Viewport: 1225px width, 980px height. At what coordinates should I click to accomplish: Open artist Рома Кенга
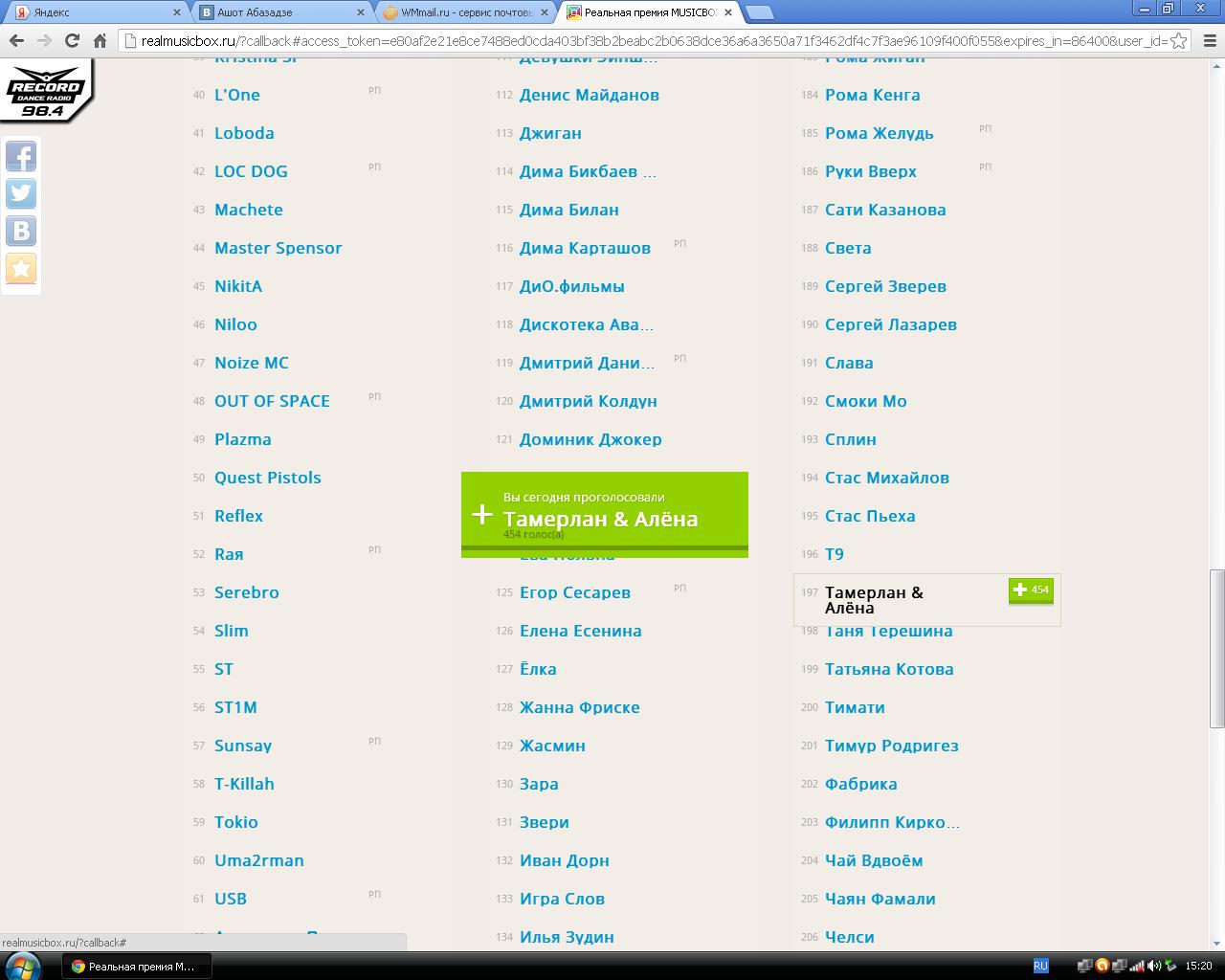tap(873, 95)
